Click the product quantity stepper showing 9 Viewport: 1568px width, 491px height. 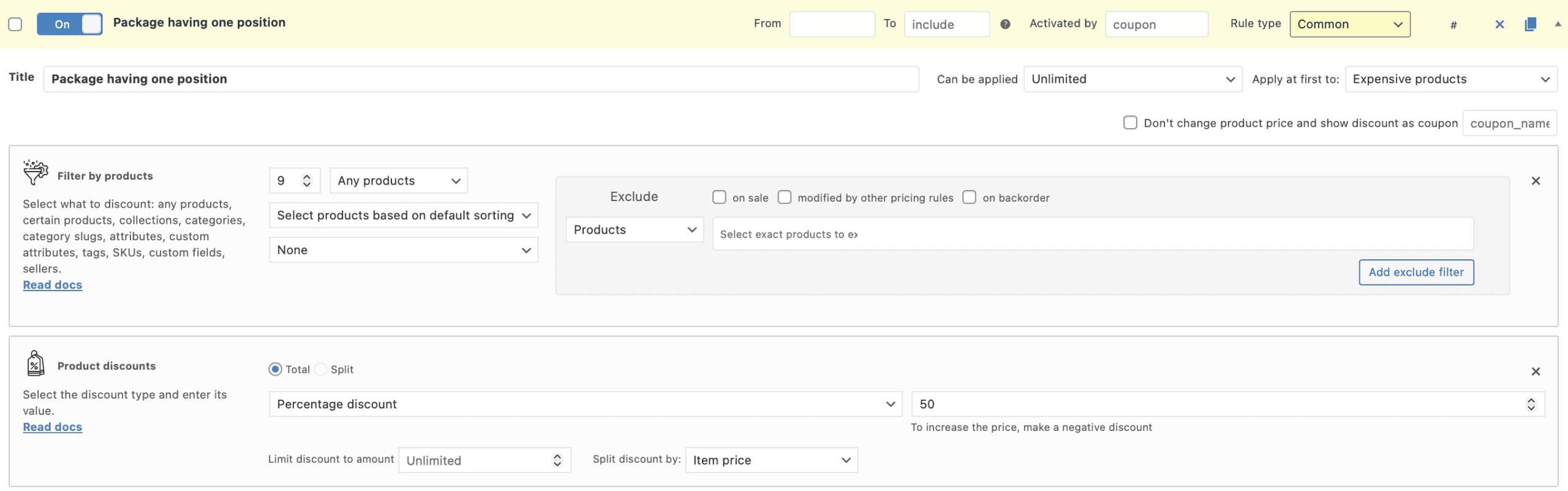pos(294,181)
